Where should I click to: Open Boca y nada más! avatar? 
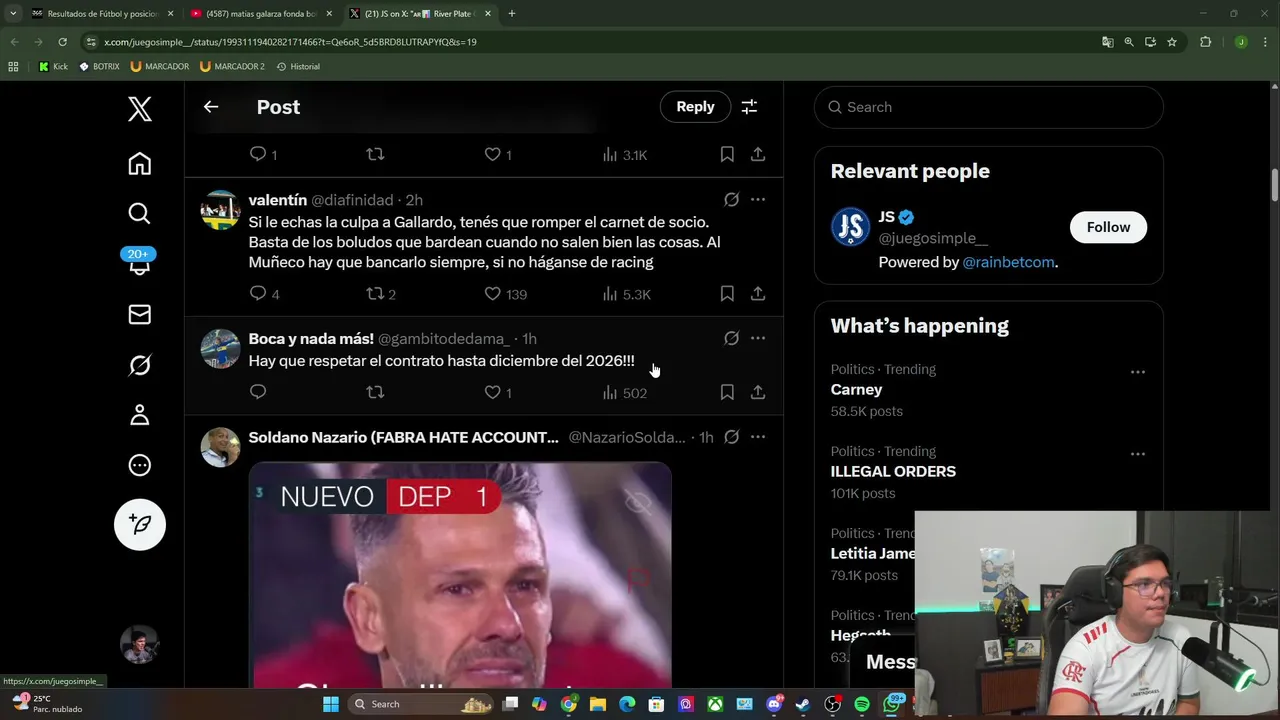[220, 349]
